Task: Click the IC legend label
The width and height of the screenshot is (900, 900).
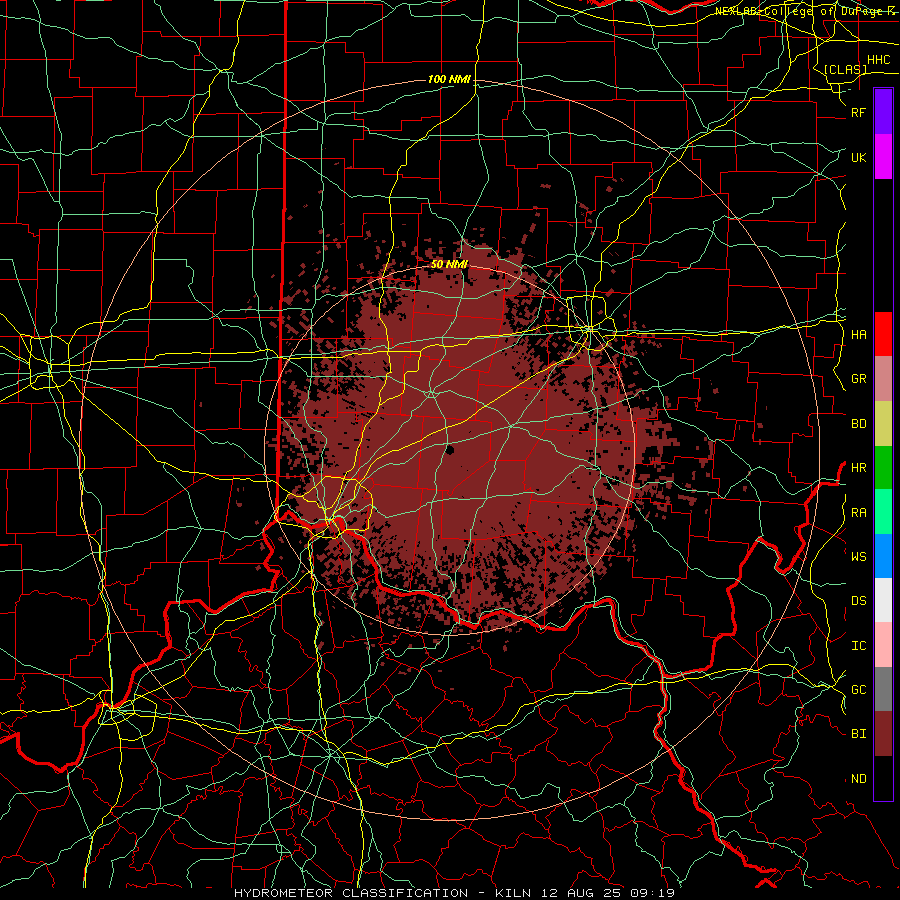Action: 858,646
